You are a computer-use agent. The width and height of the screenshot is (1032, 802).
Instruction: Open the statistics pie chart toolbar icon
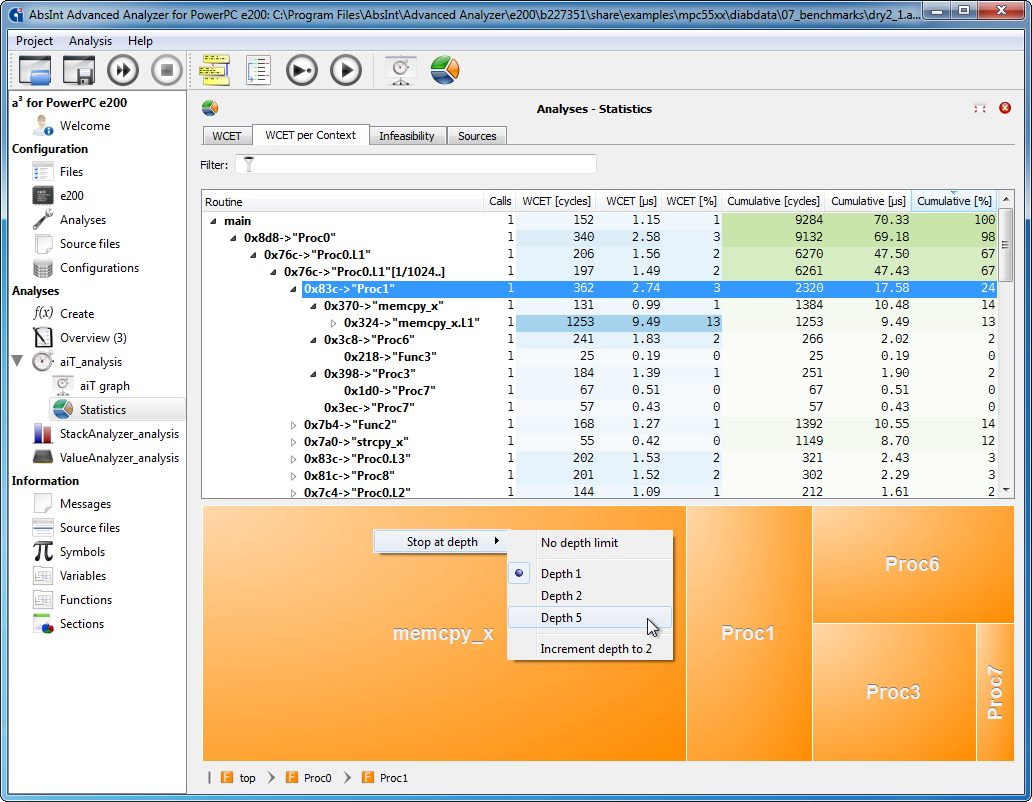tap(445, 70)
